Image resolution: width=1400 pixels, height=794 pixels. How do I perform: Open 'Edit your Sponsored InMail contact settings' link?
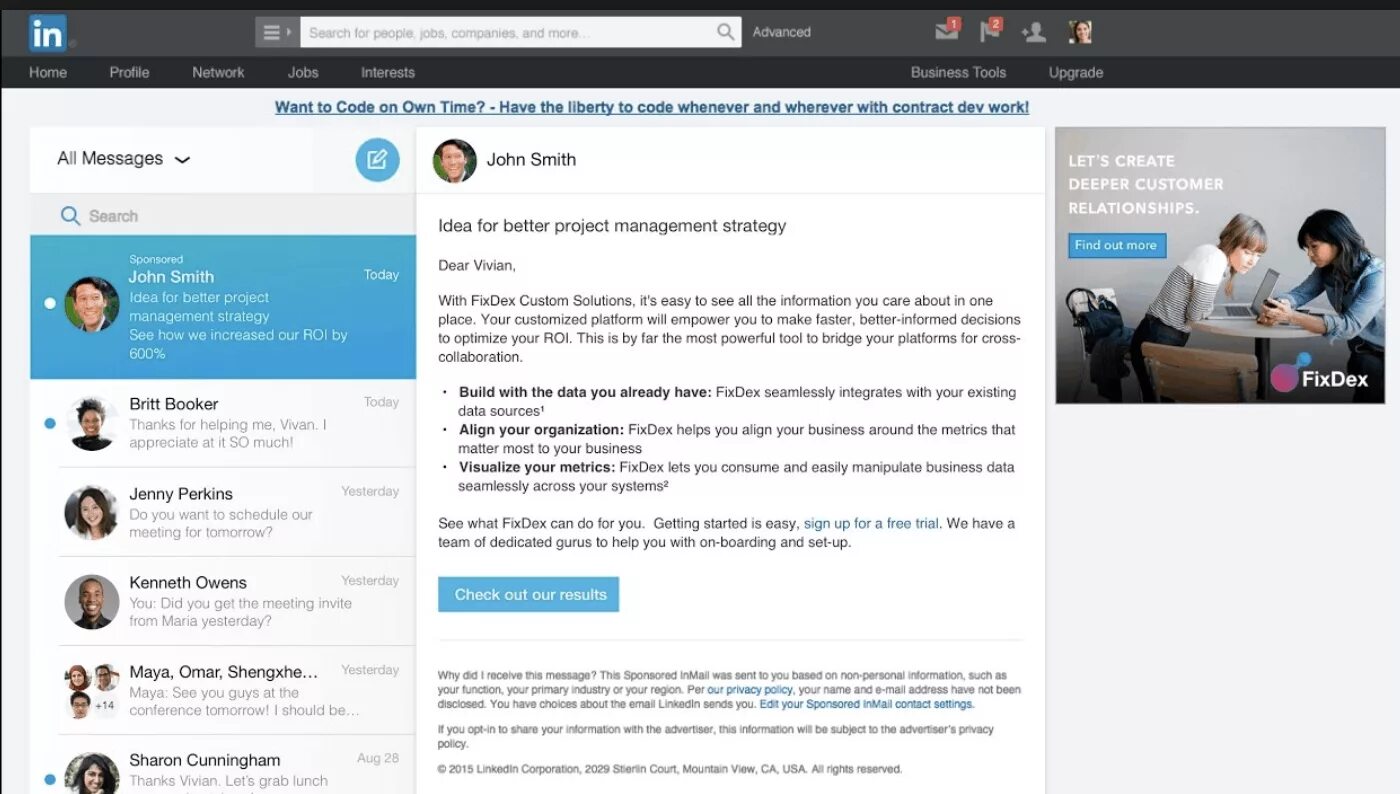click(x=866, y=704)
